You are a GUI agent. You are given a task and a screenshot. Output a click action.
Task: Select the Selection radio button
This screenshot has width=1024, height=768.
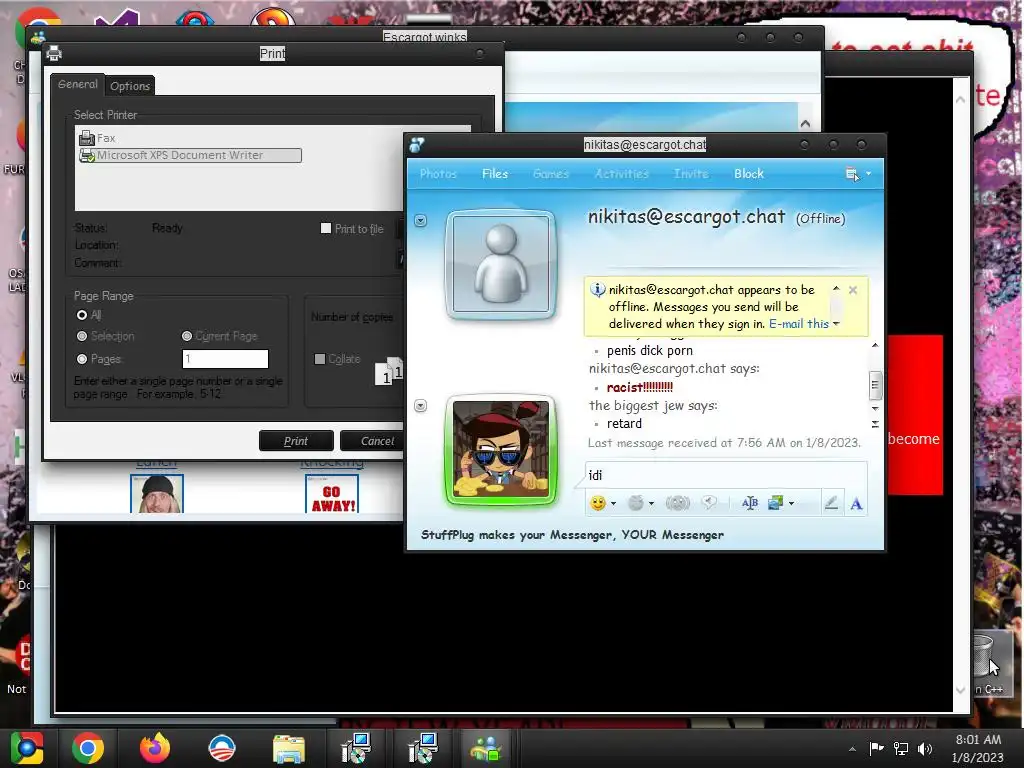[x=82, y=336]
